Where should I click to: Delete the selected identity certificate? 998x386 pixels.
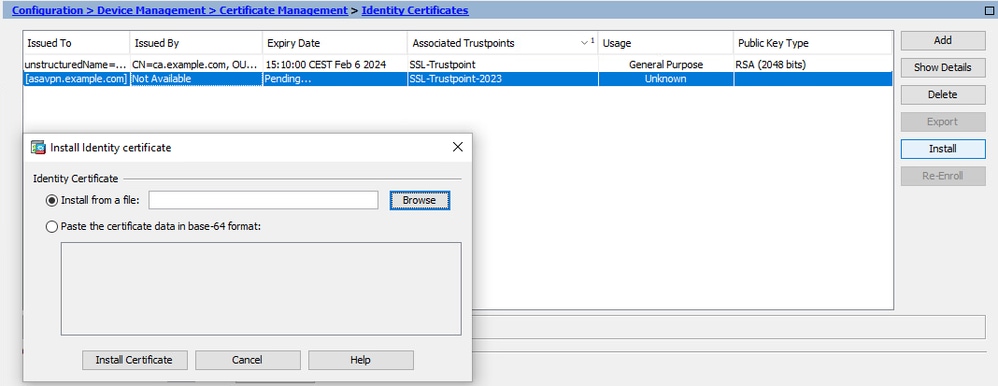tap(943, 94)
